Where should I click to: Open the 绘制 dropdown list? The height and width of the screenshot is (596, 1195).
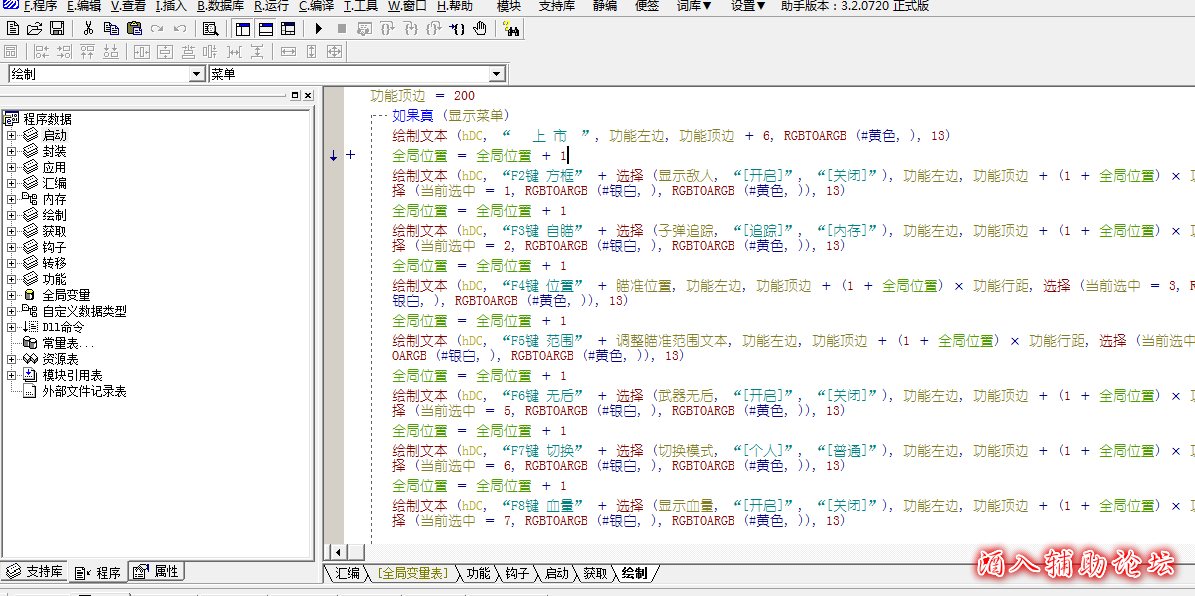196,74
